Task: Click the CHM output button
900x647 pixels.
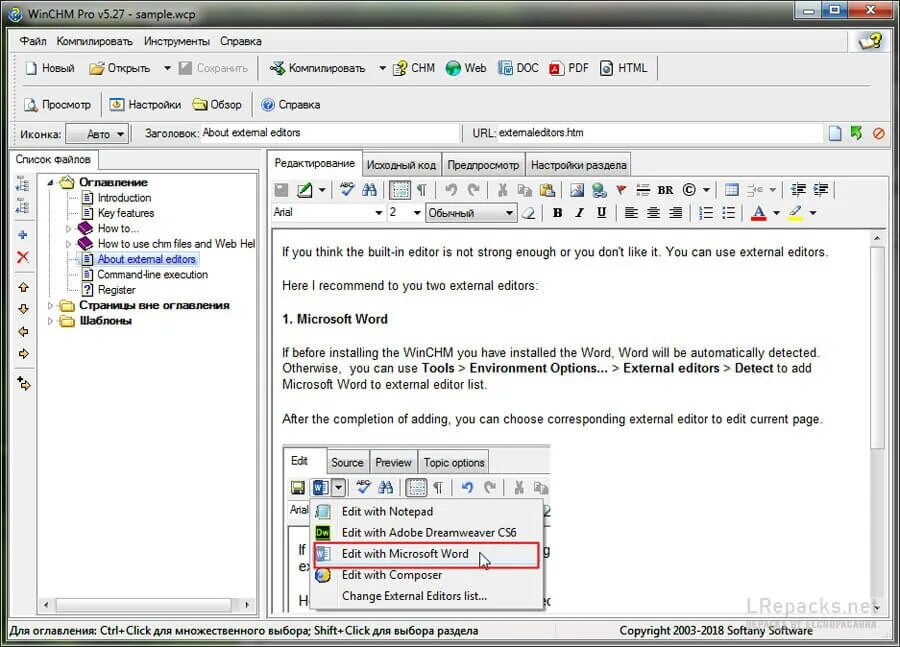Action: [413, 68]
